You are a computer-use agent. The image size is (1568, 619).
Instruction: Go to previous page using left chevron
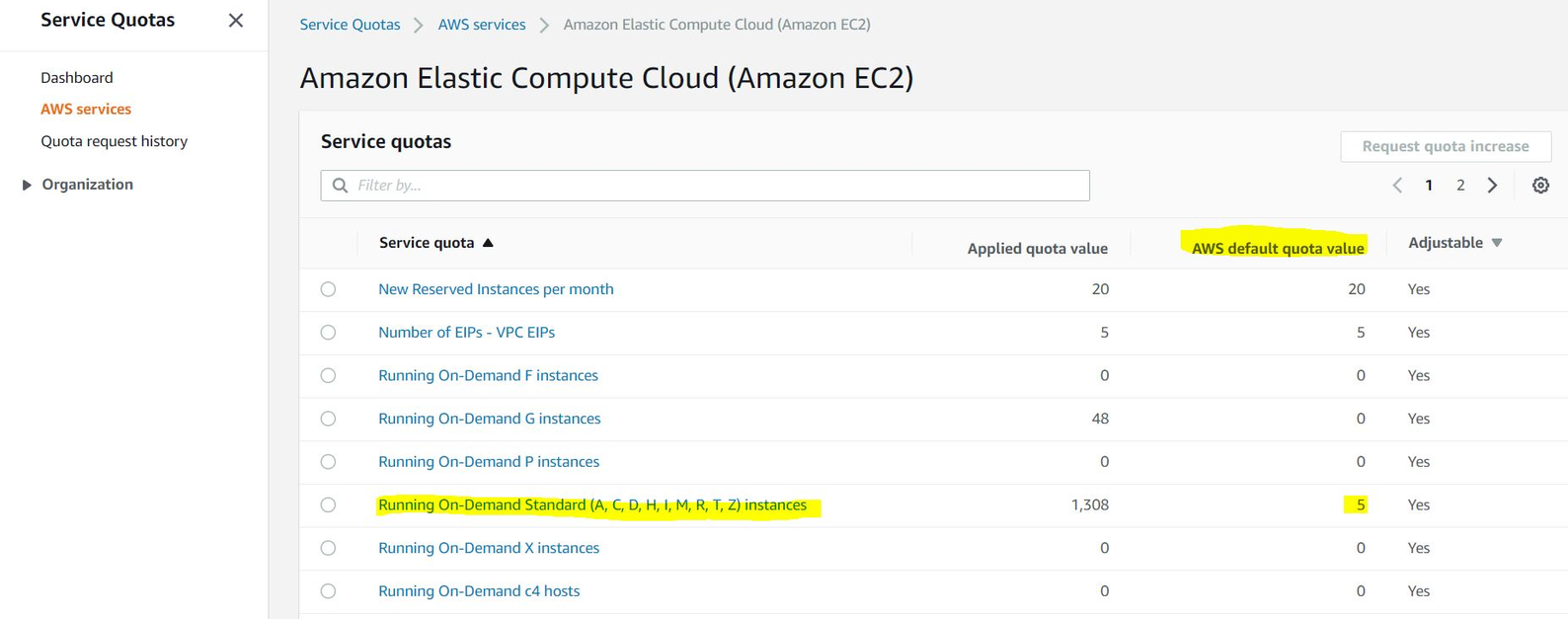(x=1397, y=186)
